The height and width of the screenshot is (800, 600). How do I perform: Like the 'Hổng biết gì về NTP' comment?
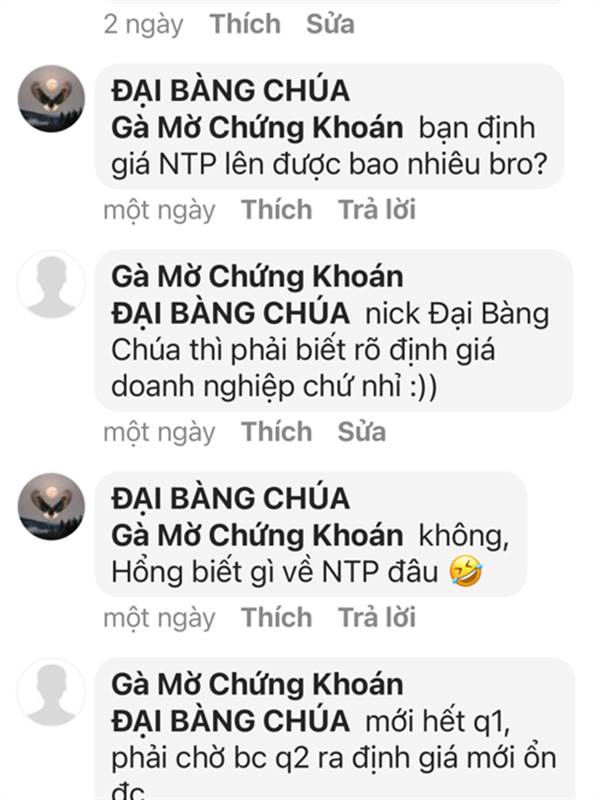[x=277, y=617]
